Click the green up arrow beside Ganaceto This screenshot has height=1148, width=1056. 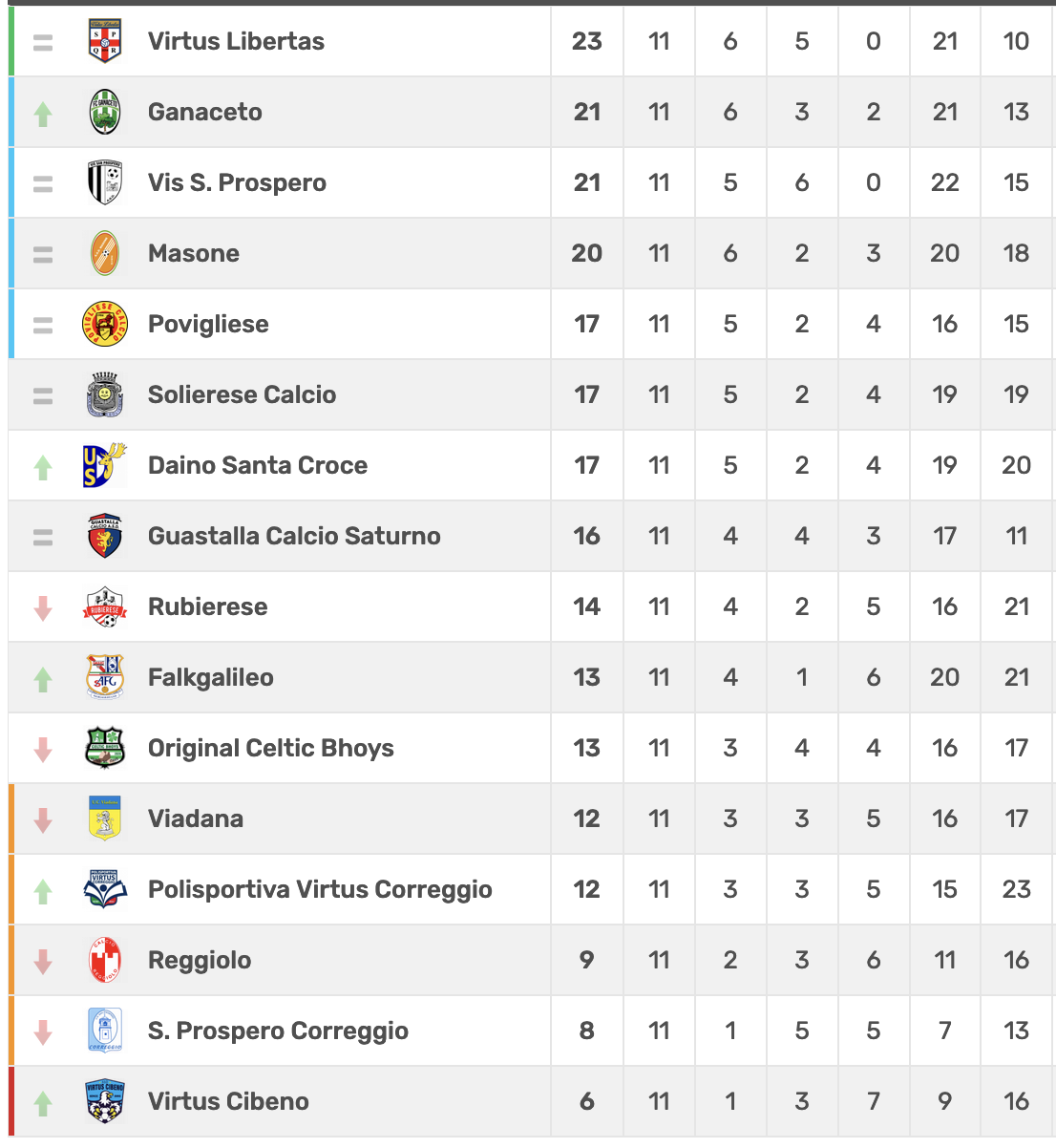click(x=43, y=114)
